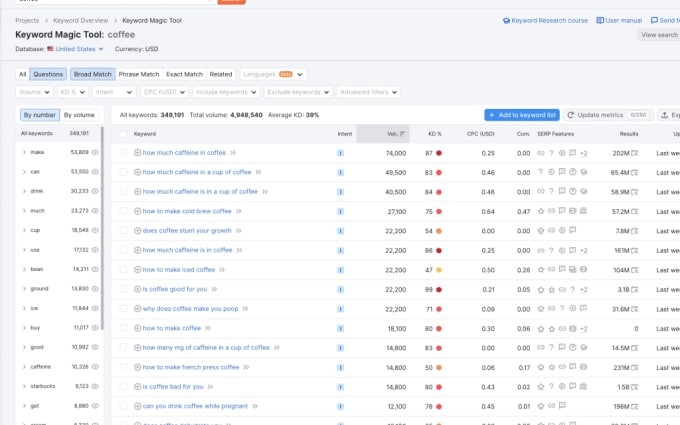Open the SERP icon in the 202M results cell

pos(635,153)
